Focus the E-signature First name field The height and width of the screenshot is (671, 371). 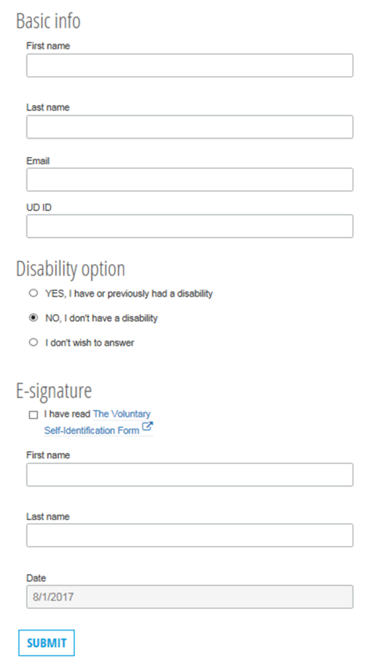click(x=190, y=475)
